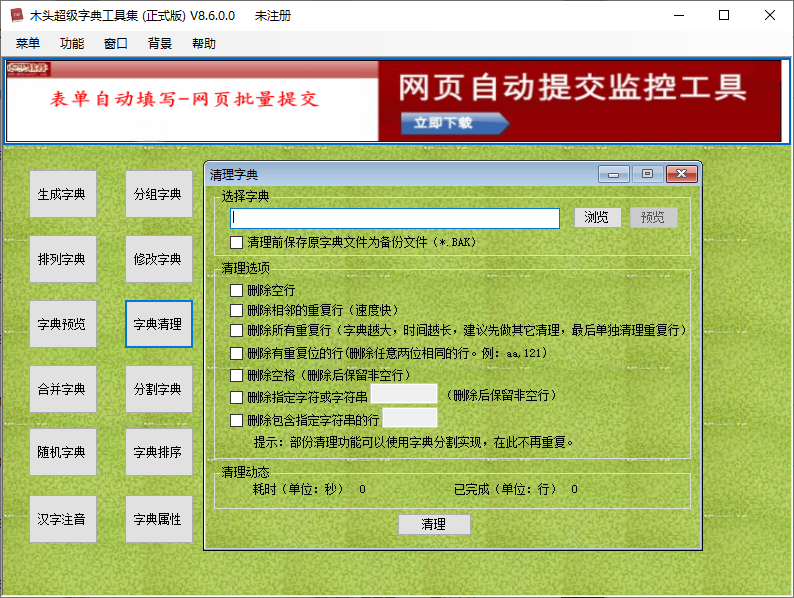Open the 背景 menu
The width and height of the screenshot is (794, 598).
click(160, 43)
